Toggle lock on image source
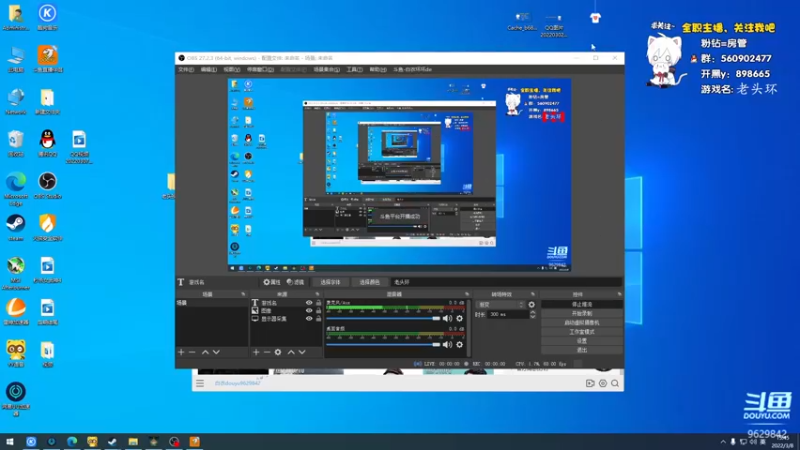The width and height of the screenshot is (800, 450). 318,311
